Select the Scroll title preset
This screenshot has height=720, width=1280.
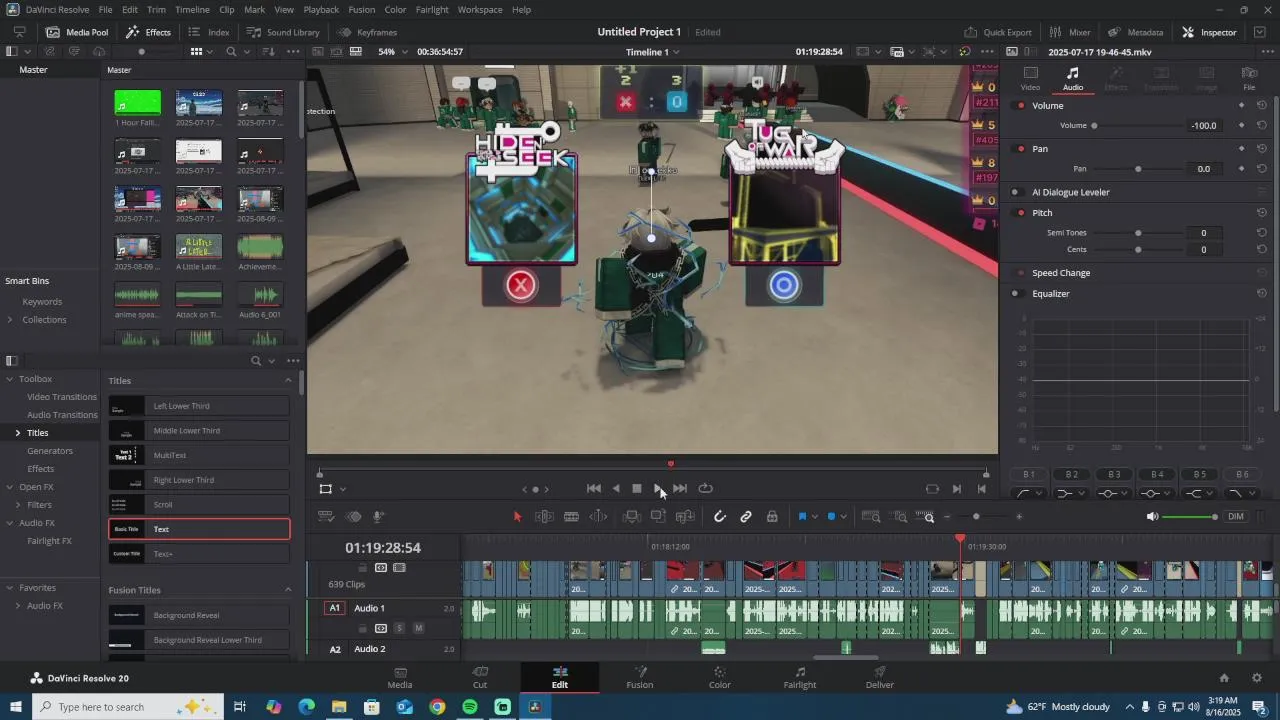pos(199,504)
